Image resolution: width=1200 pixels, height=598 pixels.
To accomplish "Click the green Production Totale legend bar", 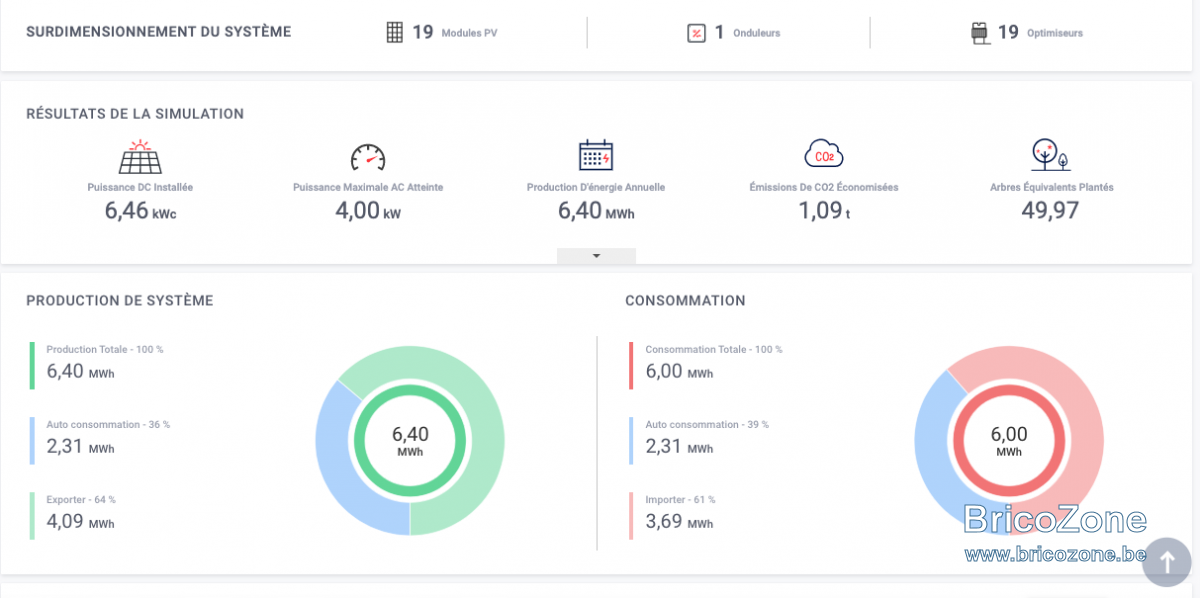I will (x=32, y=365).
